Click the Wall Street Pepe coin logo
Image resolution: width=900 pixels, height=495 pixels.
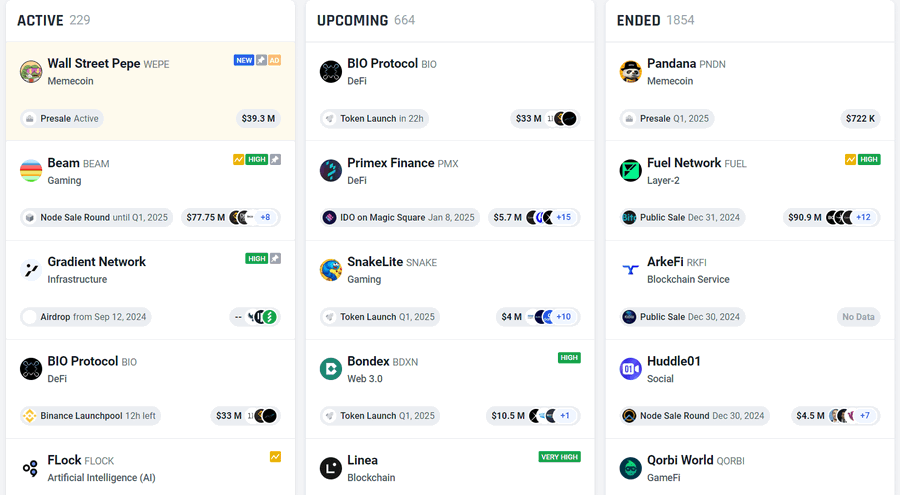(x=31, y=71)
